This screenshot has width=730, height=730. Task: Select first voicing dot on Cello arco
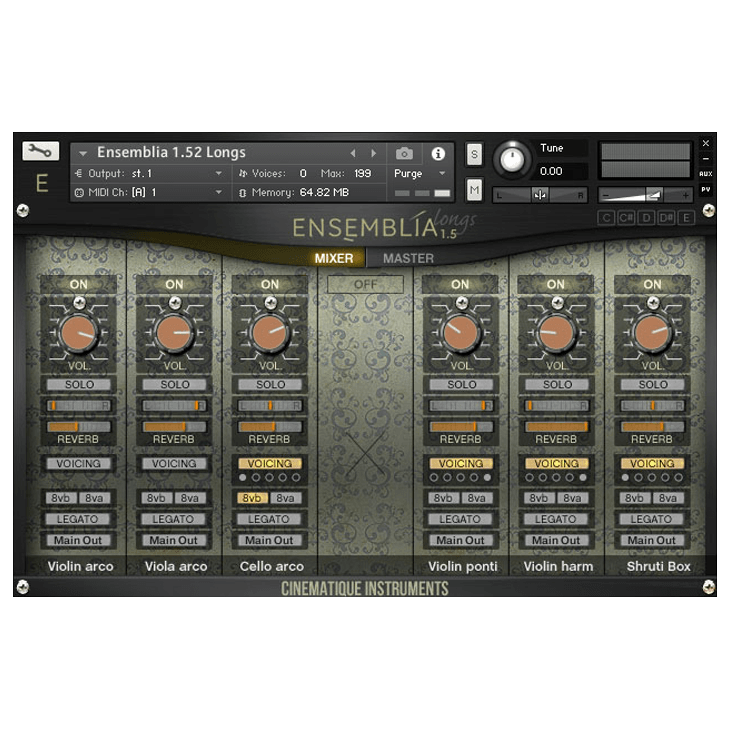click(243, 478)
